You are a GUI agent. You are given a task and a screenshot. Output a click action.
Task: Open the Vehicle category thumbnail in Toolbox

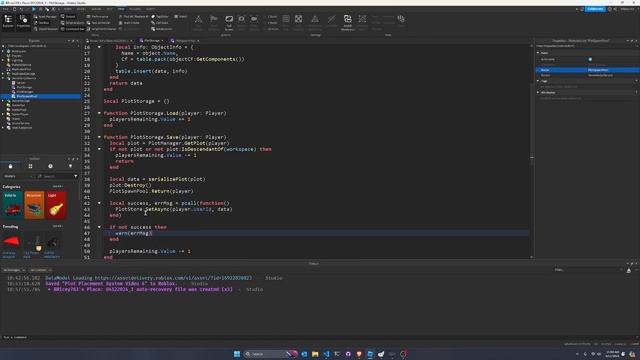(13, 205)
